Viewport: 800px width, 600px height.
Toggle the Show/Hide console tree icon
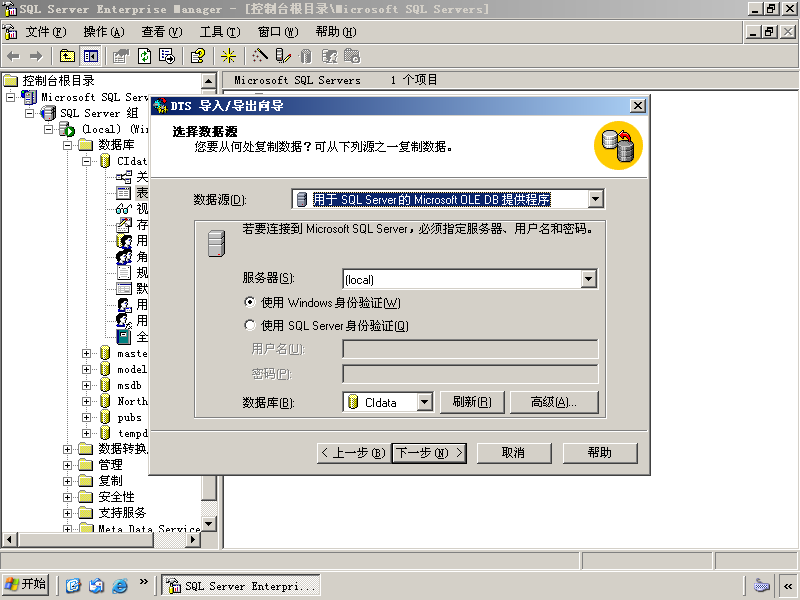(x=91, y=56)
